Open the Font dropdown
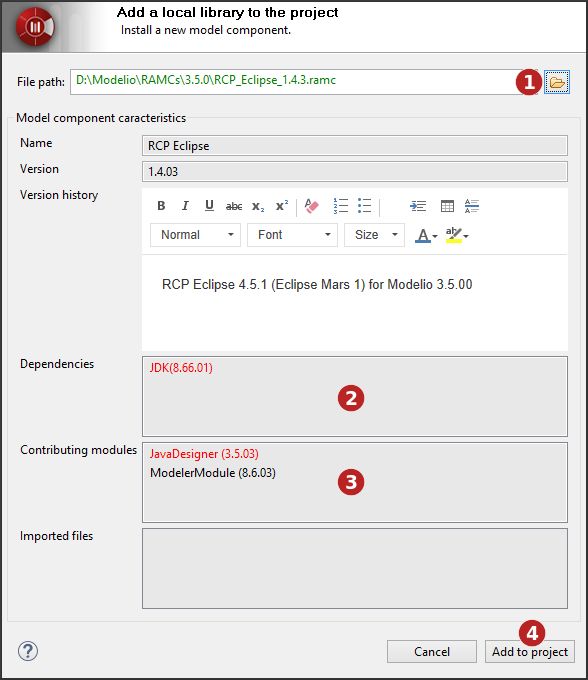 point(292,235)
